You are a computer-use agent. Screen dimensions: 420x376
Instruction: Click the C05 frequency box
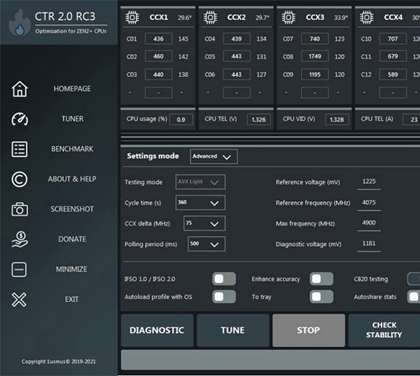point(237,56)
